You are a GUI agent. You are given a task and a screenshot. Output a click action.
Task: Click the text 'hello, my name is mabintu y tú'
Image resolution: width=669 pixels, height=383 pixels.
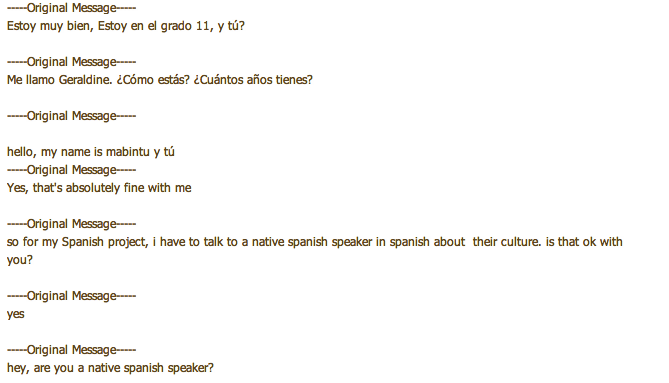(91, 152)
